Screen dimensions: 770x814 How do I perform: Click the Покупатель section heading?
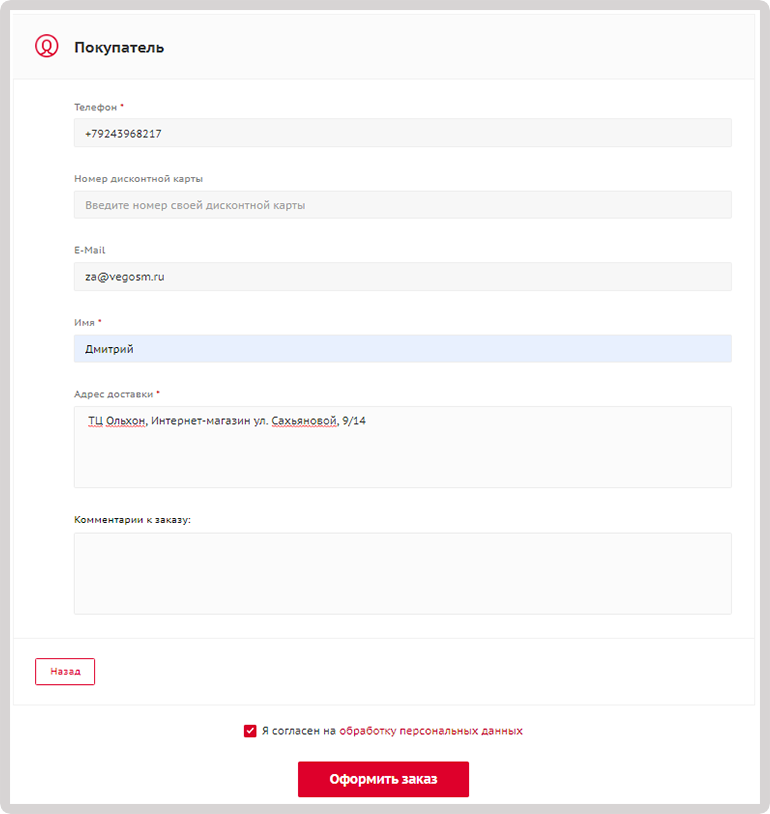tap(119, 47)
